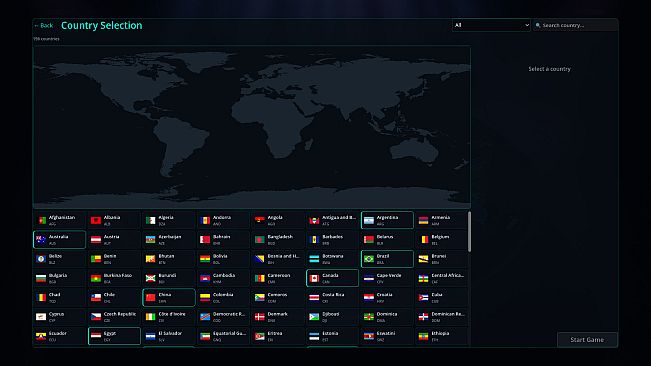
Task: Select the Cyprus country card
Action: click(59, 317)
